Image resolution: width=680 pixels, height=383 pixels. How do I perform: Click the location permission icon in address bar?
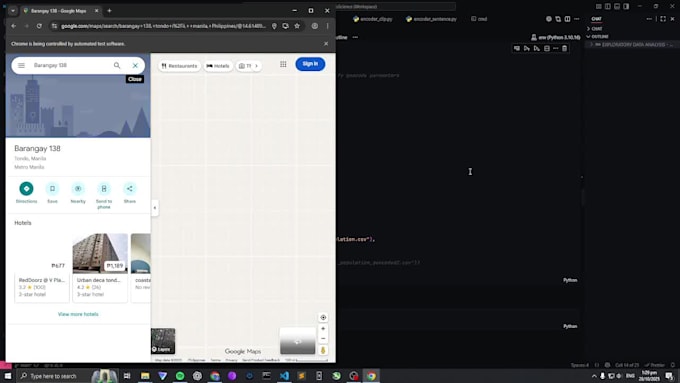[274, 26]
